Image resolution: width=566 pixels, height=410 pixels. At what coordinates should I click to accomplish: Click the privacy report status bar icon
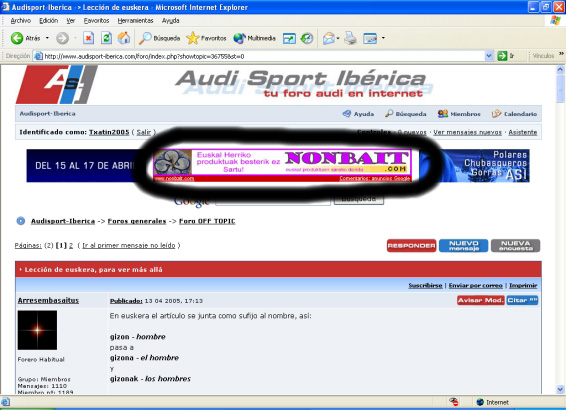tap(454, 402)
